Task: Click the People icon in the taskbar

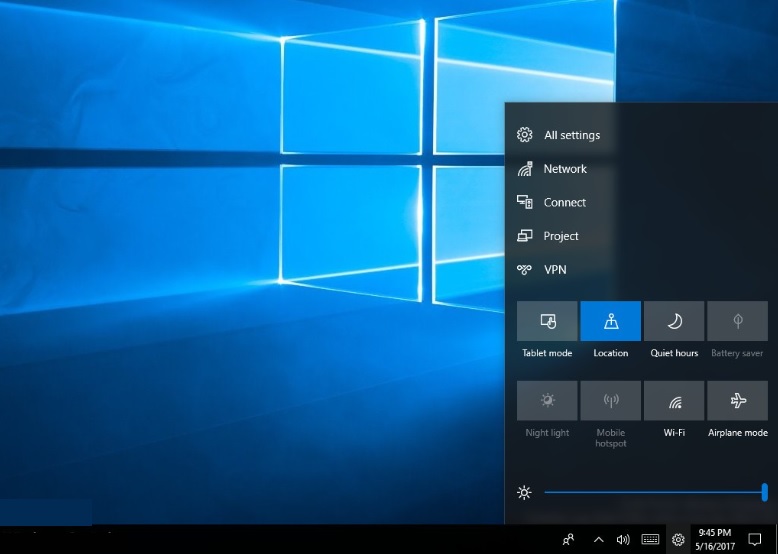Action: (x=569, y=540)
